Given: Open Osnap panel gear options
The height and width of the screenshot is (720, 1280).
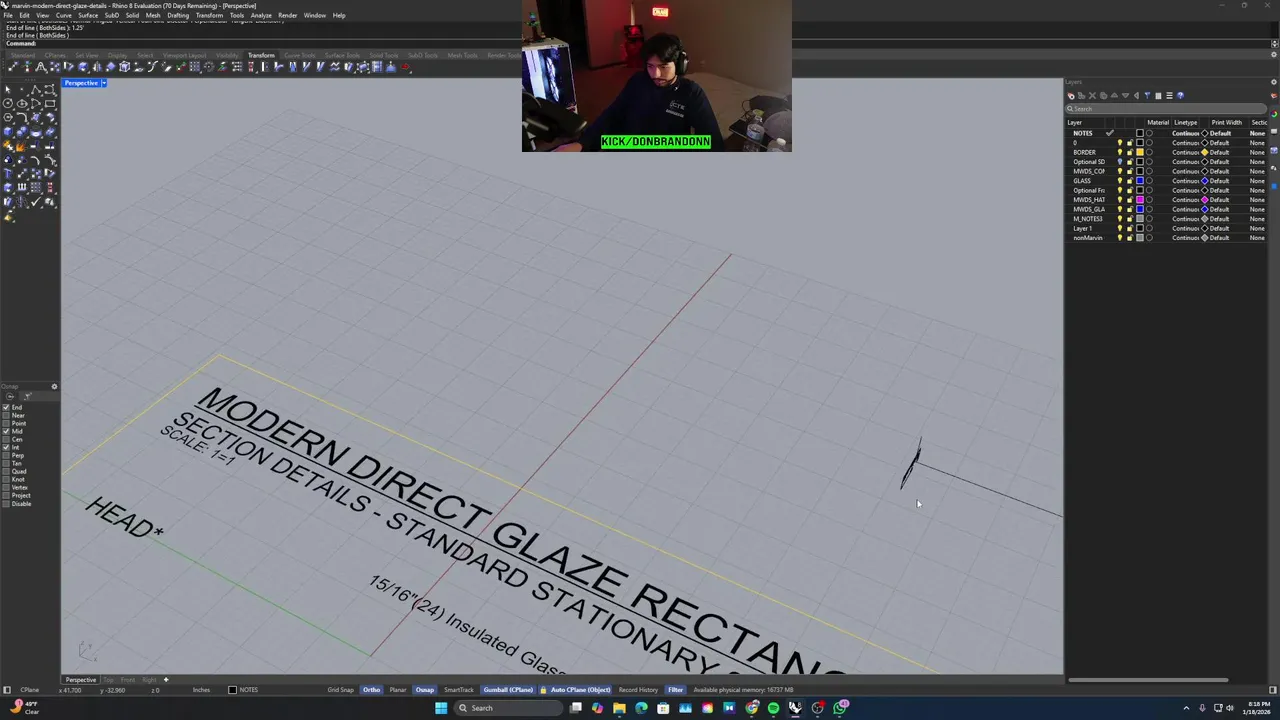Looking at the screenshot, I should (54, 387).
